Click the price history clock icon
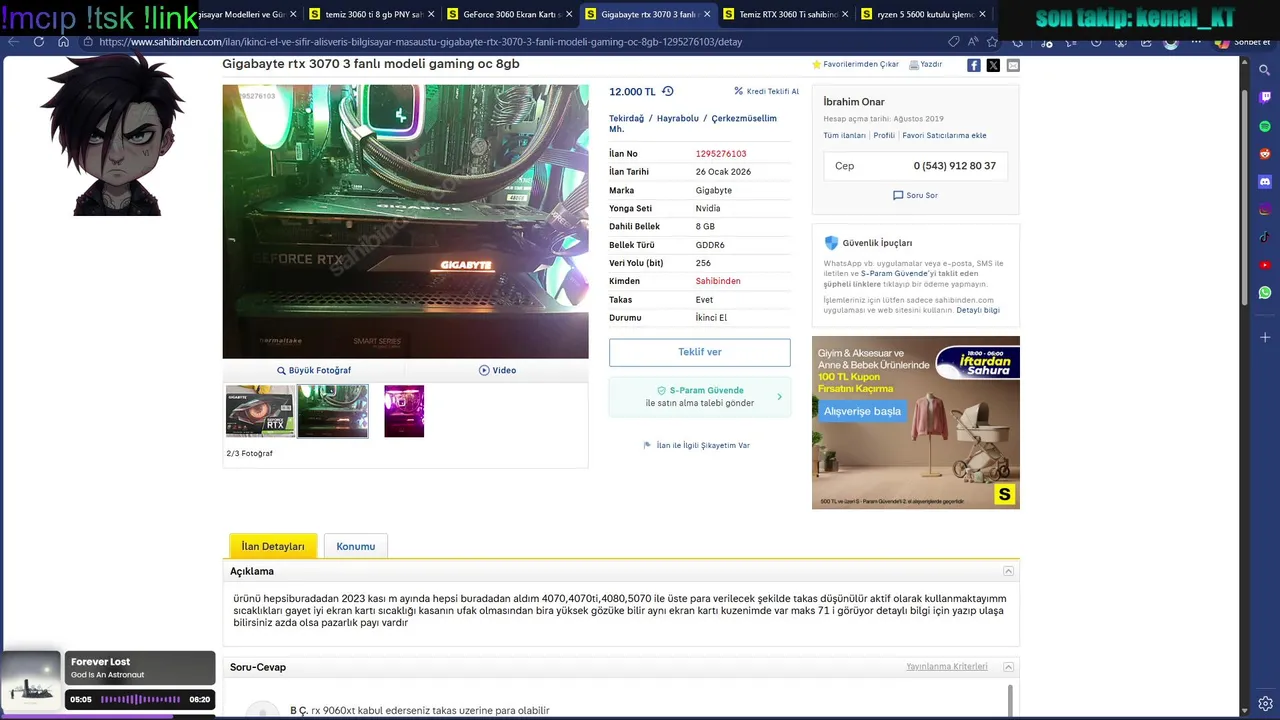The width and height of the screenshot is (1280, 720). pyautogui.click(x=668, y=91)
